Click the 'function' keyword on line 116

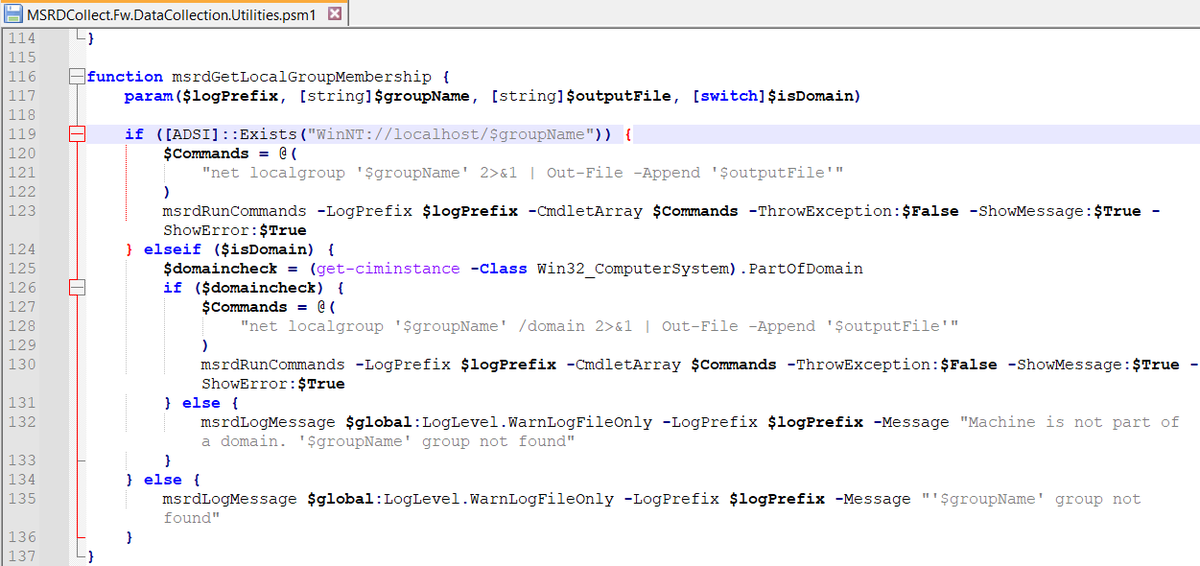pyautogui.click(x=125, y=77)
